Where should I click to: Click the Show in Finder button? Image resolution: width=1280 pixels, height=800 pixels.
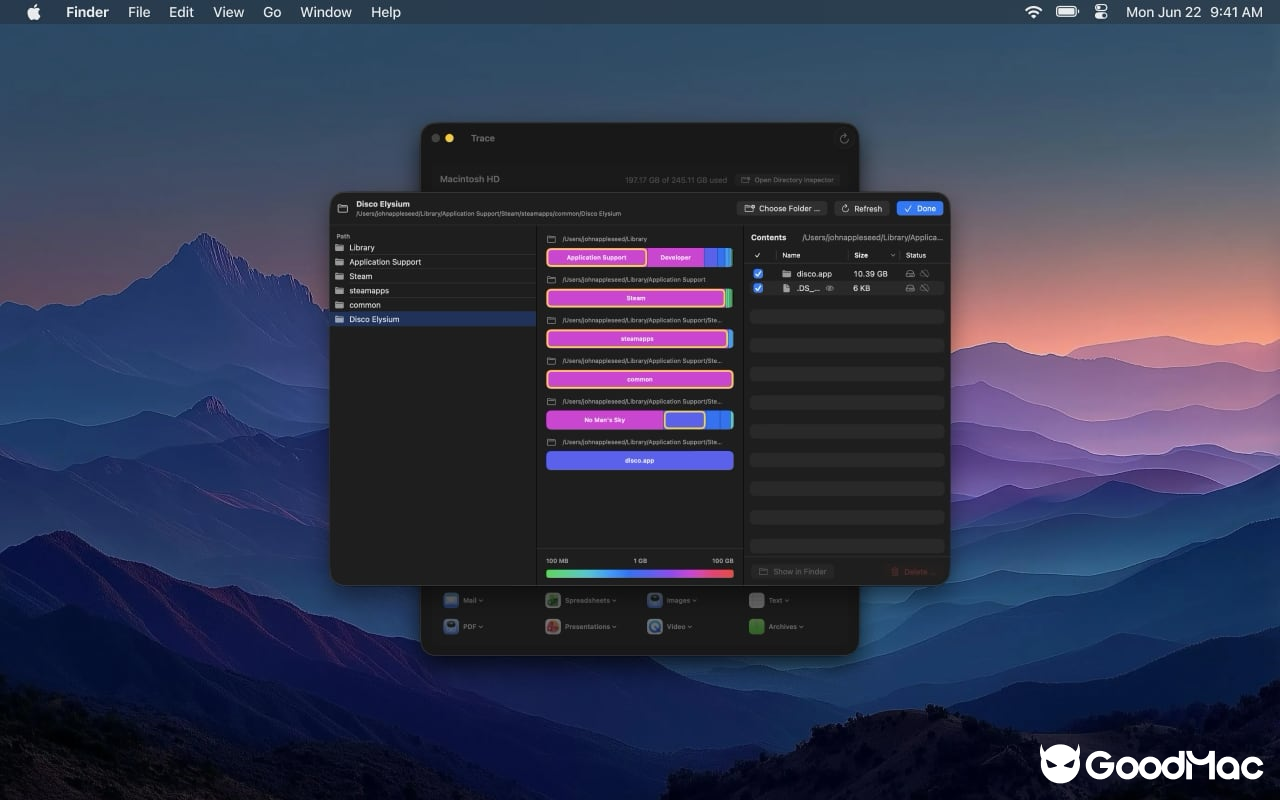792,571
